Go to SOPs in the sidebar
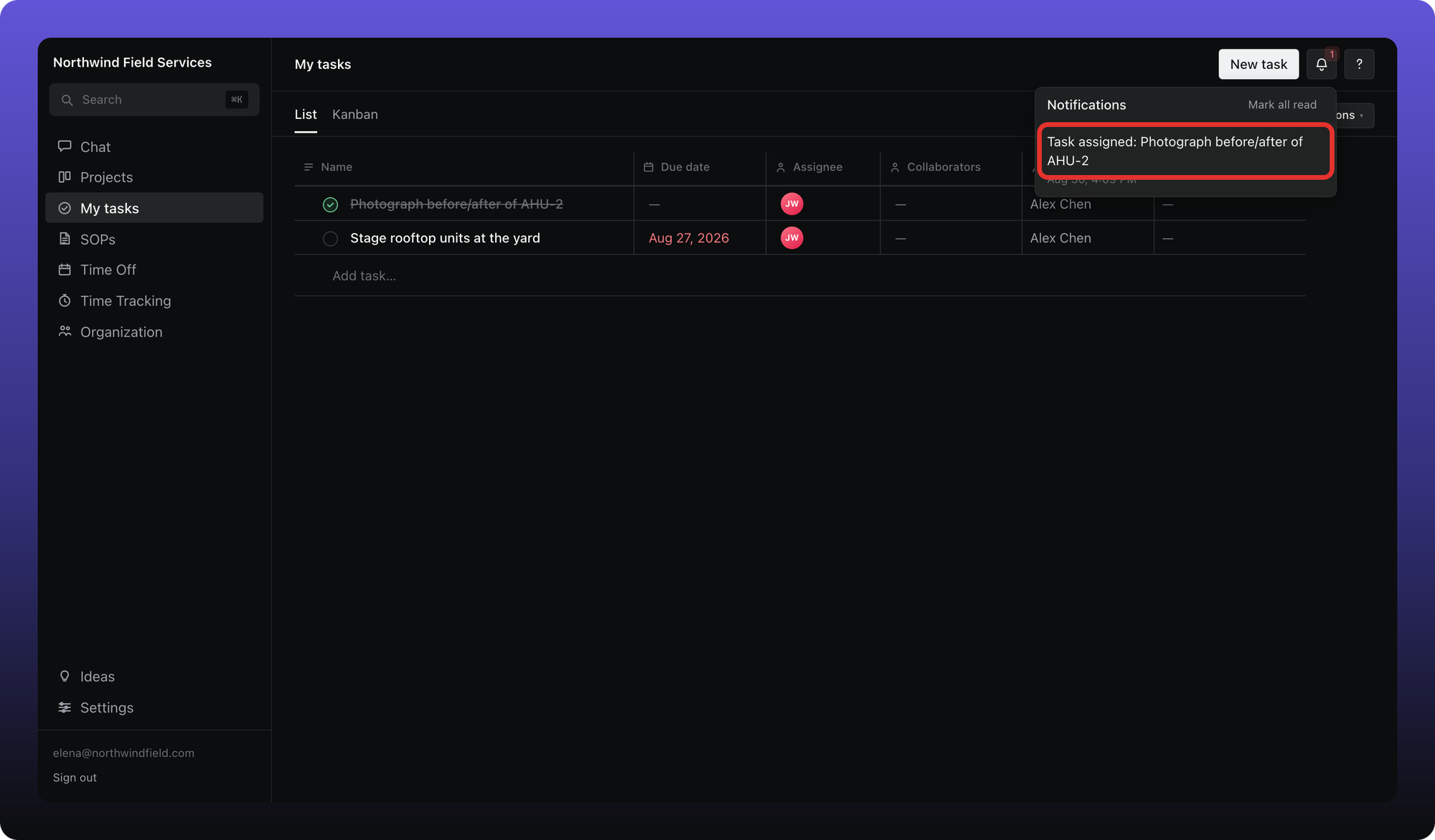Screen dimensions: 1435x840 [154, 239]
